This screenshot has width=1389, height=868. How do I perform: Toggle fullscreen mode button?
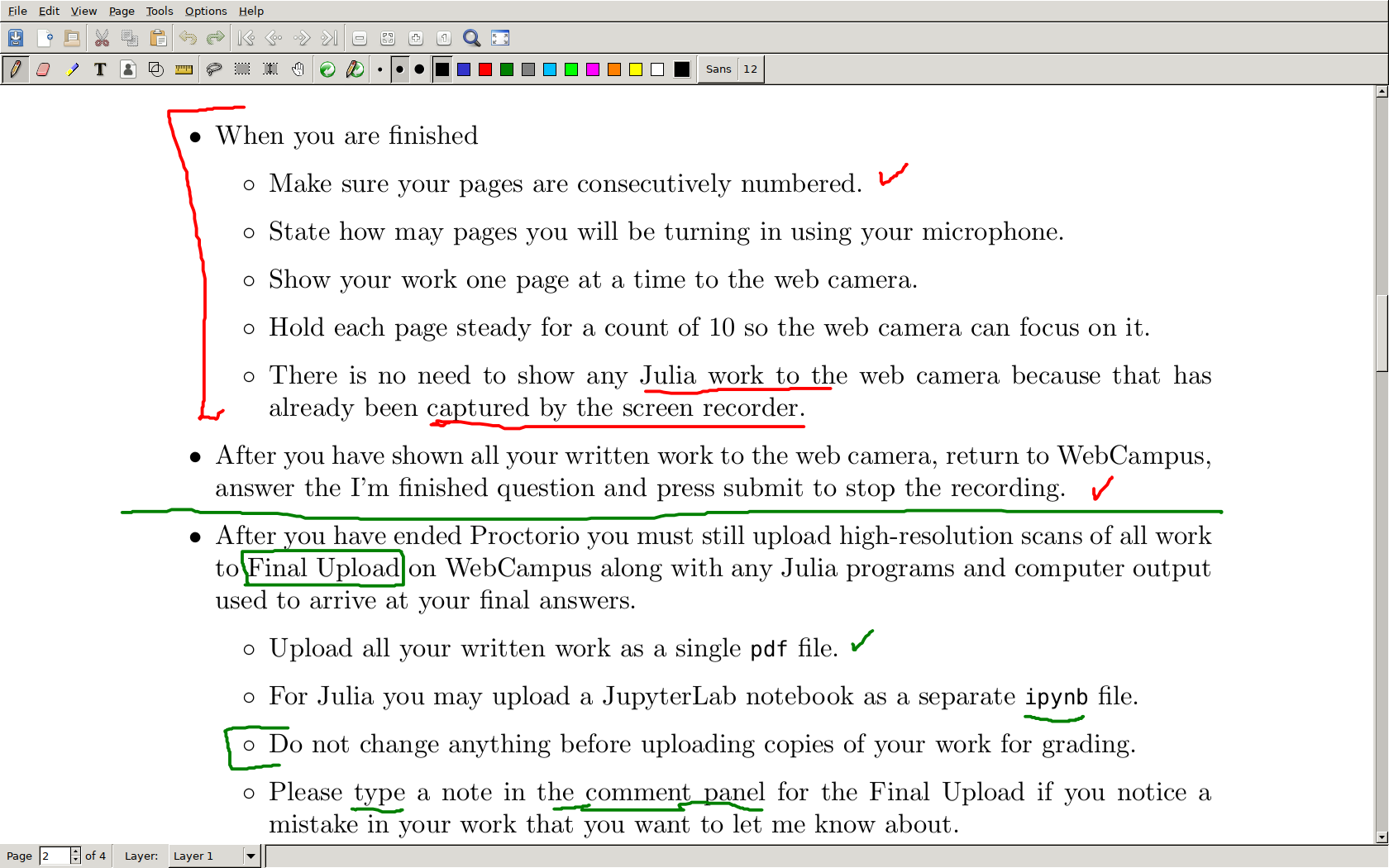500,38
